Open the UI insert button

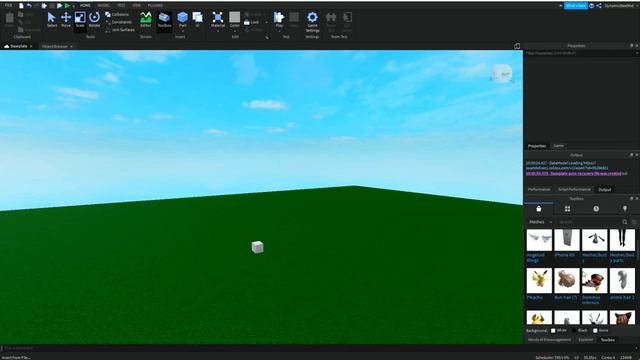pos(198,19)
